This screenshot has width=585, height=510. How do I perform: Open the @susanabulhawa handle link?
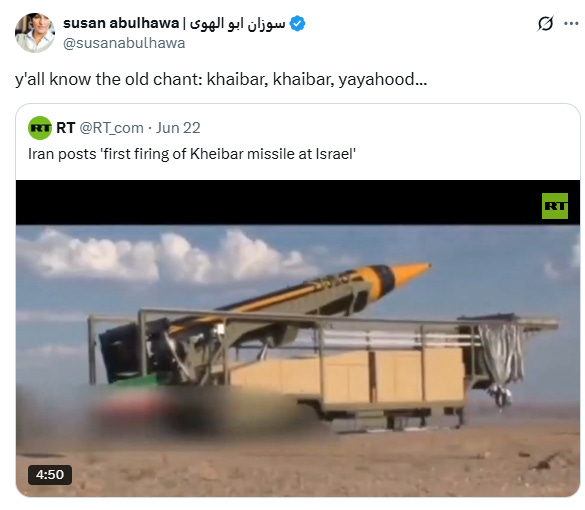point(124,43)
